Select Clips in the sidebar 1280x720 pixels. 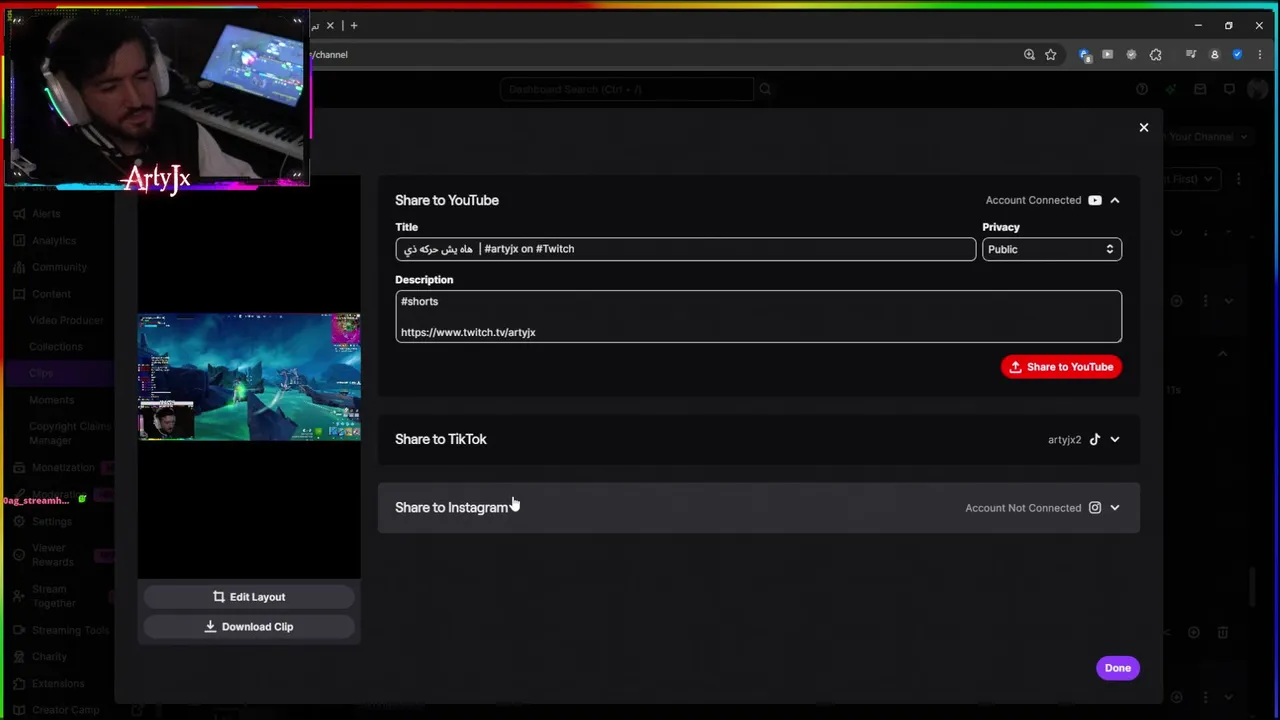click(x=41, y=373)
